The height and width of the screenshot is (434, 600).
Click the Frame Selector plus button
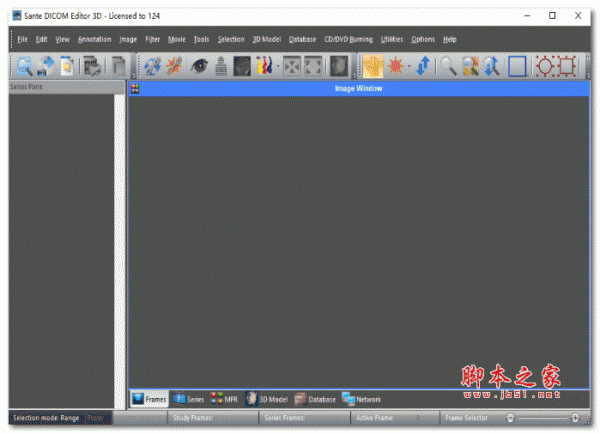coord(575,418)
